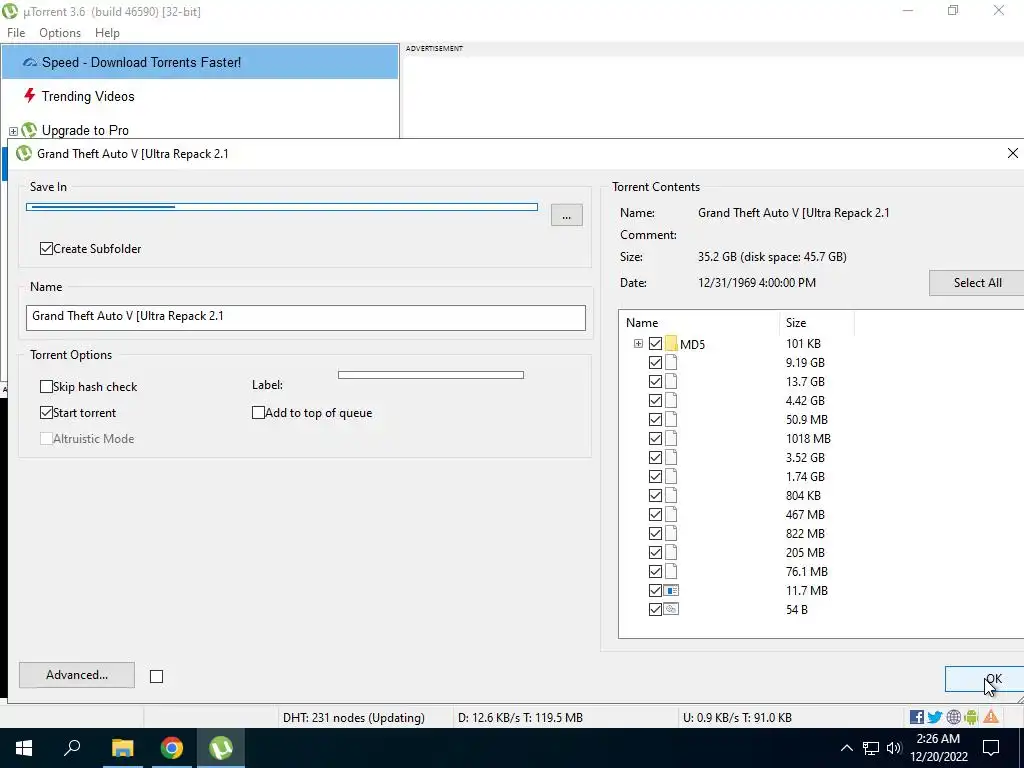The height and width of the screenshot is (768, 1024).
Task: Click the 467 MB size entry
Action: click(805, 514)
